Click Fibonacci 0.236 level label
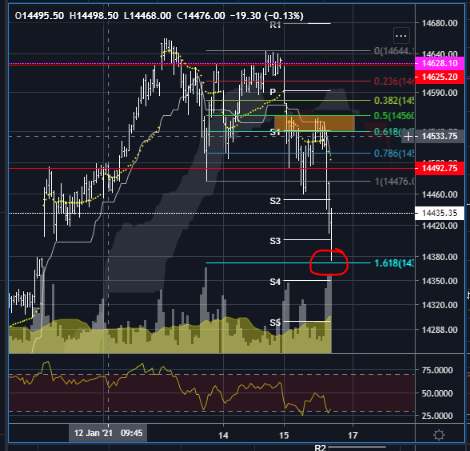470x451 pixels. 394,81
